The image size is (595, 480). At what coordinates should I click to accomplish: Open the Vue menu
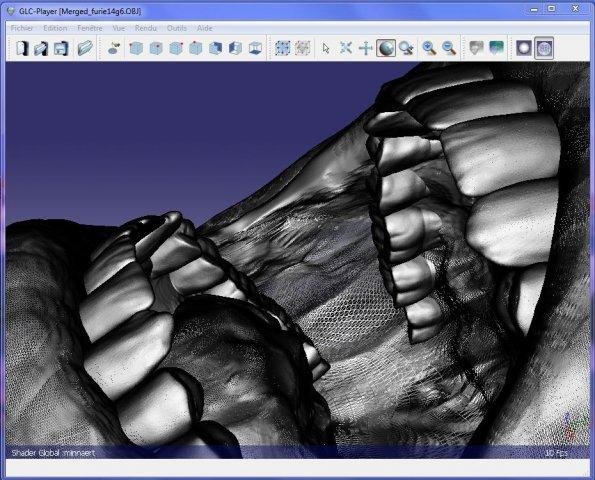pyautogui.click(x=119, y=28)
